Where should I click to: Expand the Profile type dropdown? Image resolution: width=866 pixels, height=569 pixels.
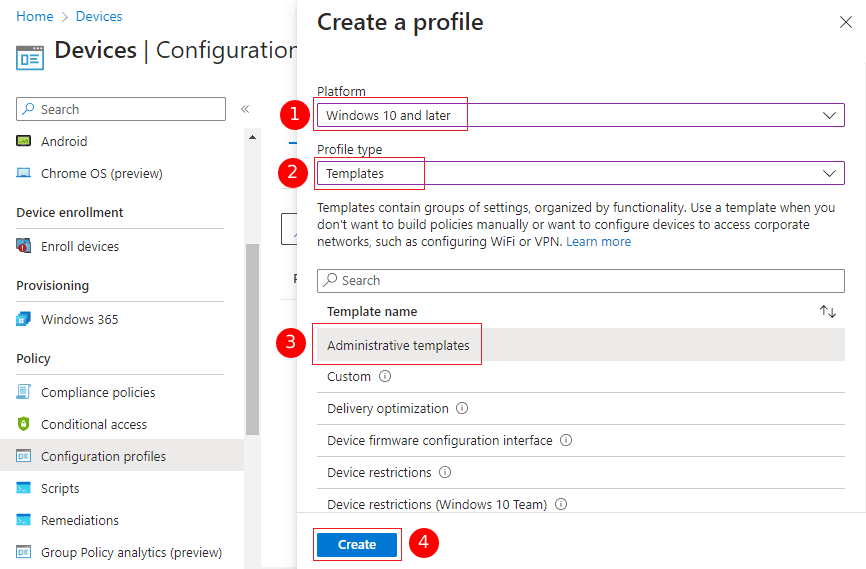click(x=580, y=173)
